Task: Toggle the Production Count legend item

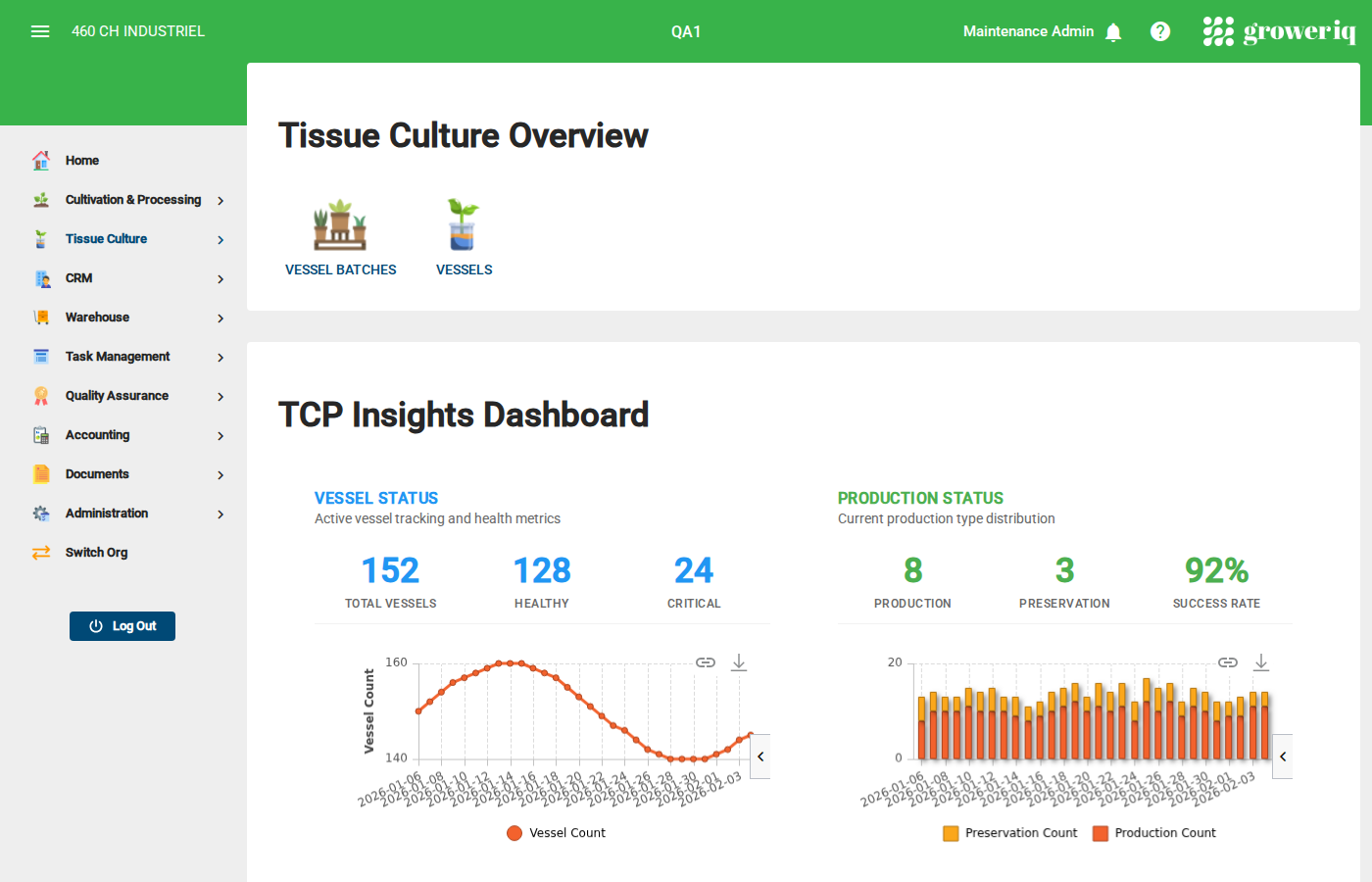Action: (x=1154, y=832)
